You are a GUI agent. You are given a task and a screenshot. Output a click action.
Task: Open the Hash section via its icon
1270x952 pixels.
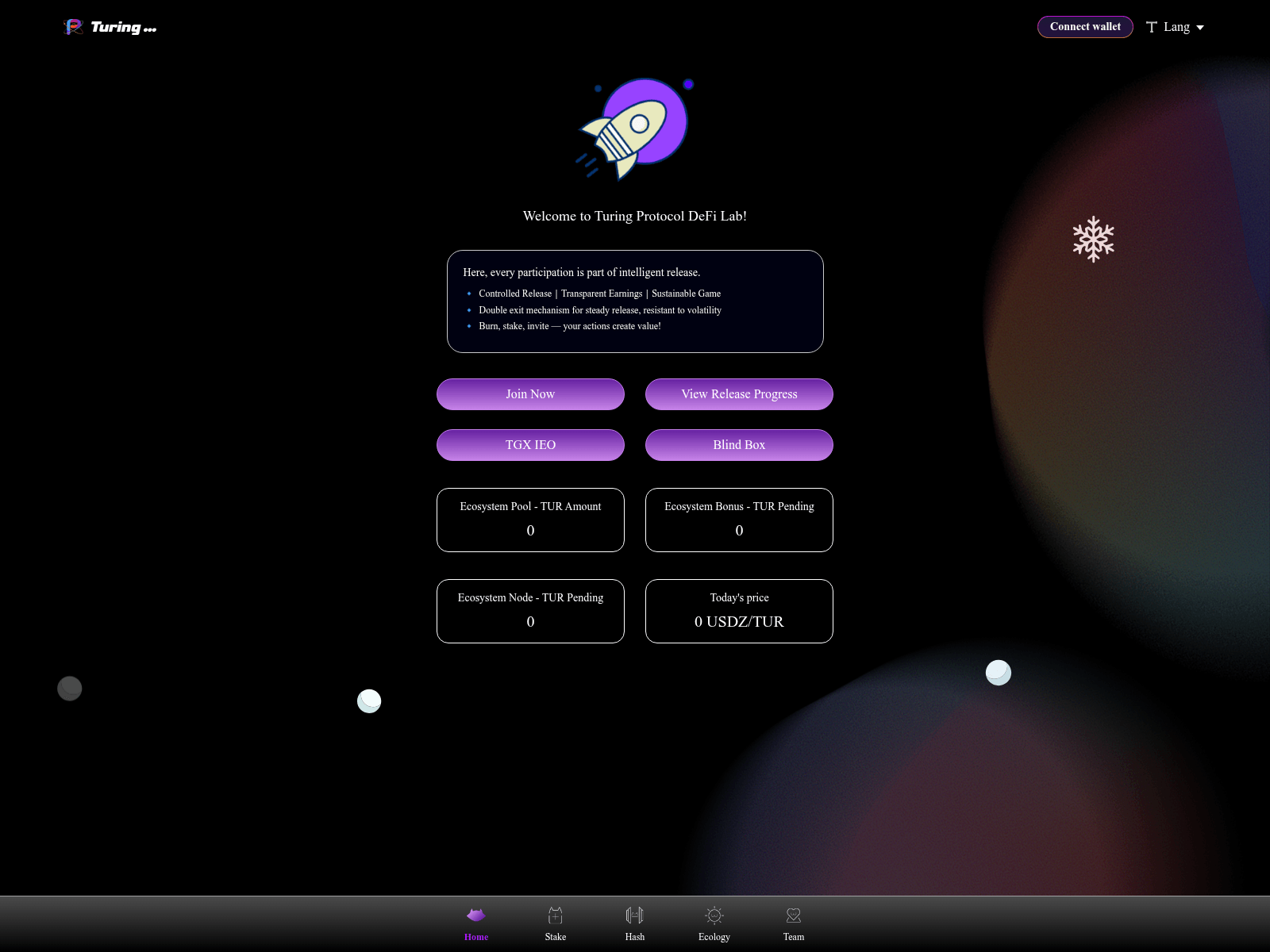634,915
